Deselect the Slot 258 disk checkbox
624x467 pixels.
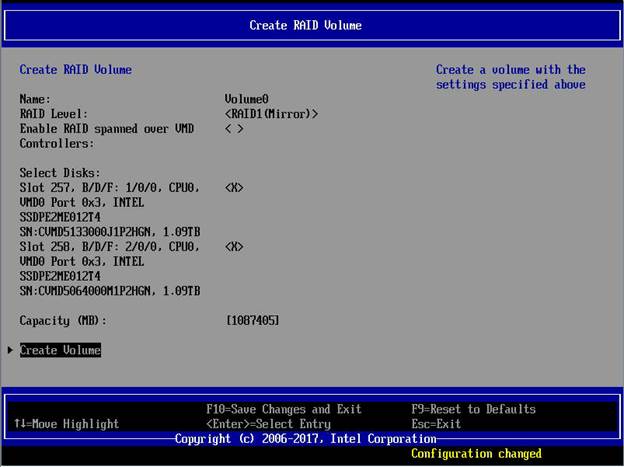[234, 246]
